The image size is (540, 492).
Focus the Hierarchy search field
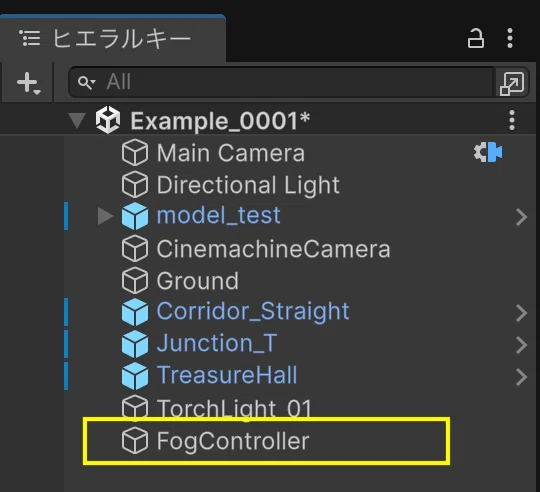coord(282,82)
